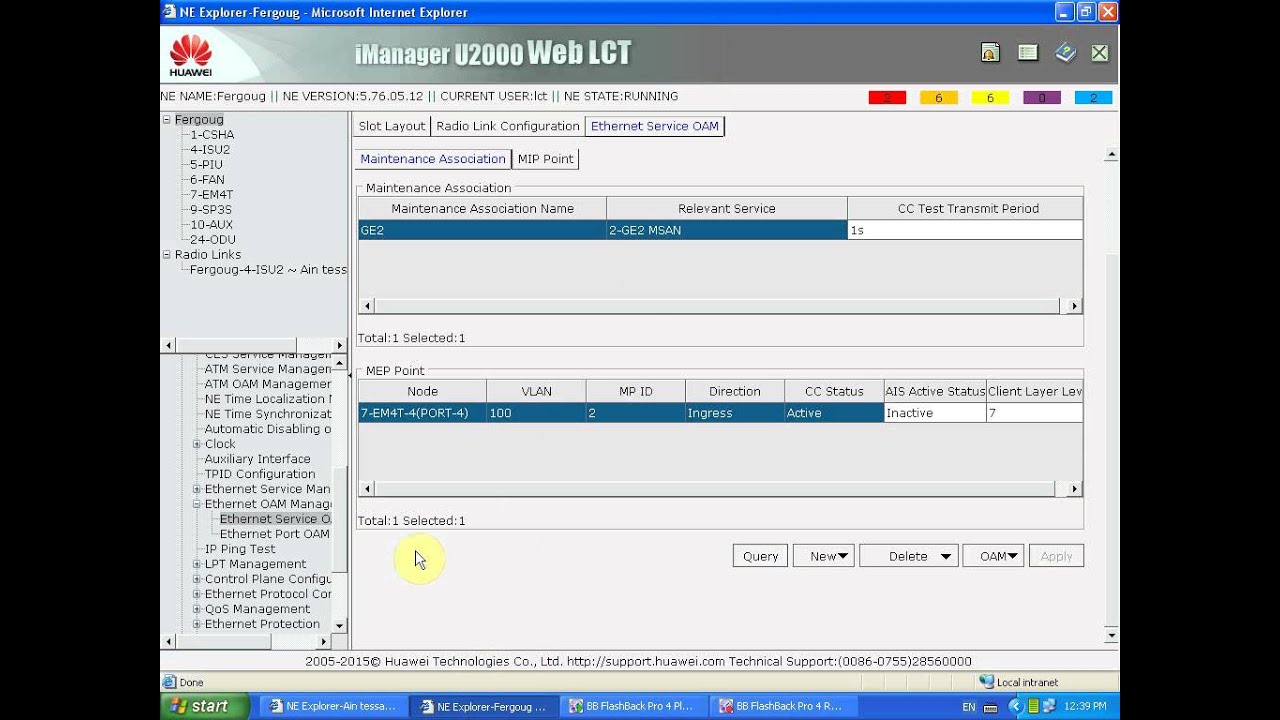Viewport: 1280px width, 720px height.
Task: Click the yellow minor alarm counter
Action: click(x=990, y=98)
